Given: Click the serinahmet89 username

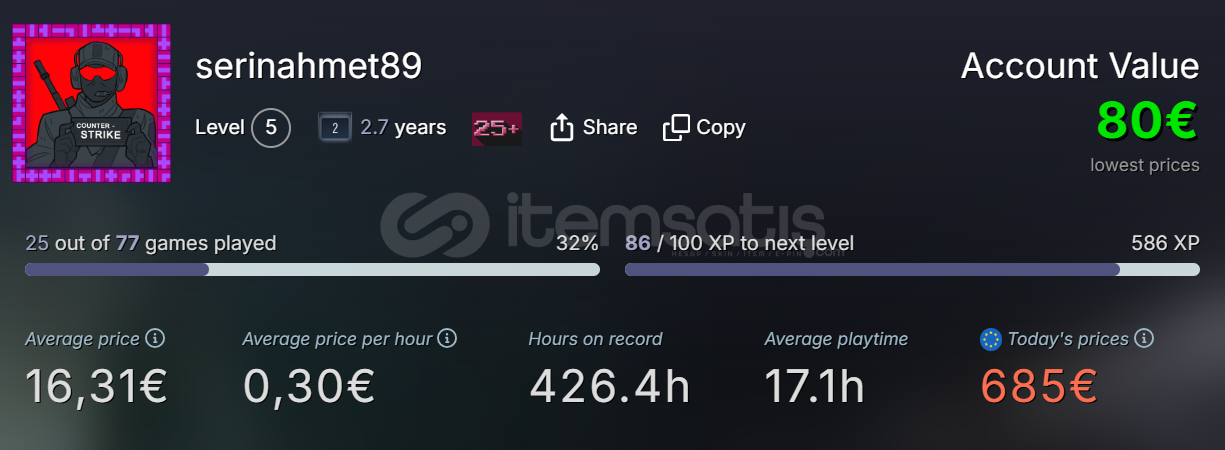Looking at the screenshot, I should [x=309, y=66].
